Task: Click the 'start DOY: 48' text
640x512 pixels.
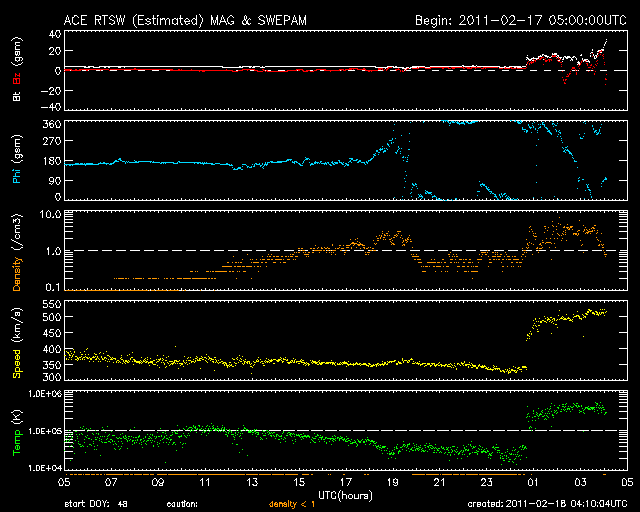Action: [96, 504]
